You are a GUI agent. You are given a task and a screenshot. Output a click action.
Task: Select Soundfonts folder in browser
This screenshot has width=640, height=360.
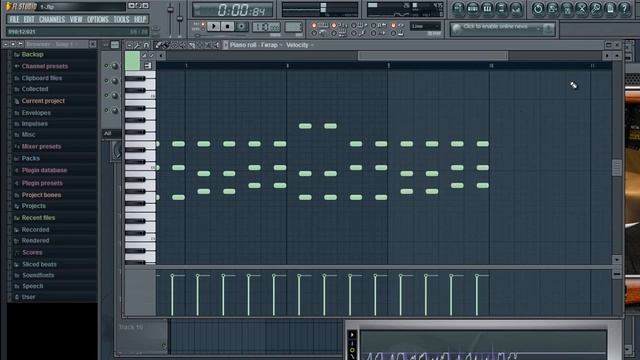coord(38,275)
